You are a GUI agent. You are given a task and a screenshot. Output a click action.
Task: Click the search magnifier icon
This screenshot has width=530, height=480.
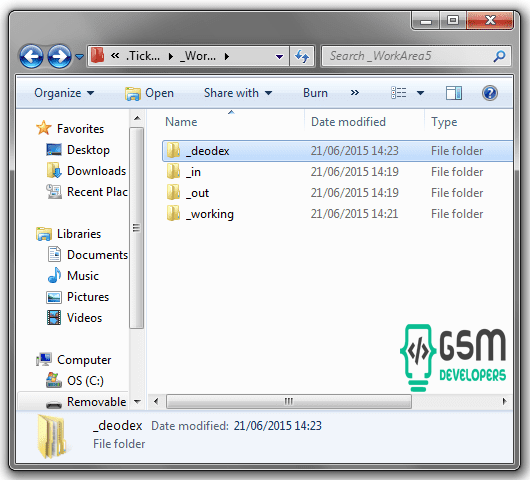click(499, 56)
